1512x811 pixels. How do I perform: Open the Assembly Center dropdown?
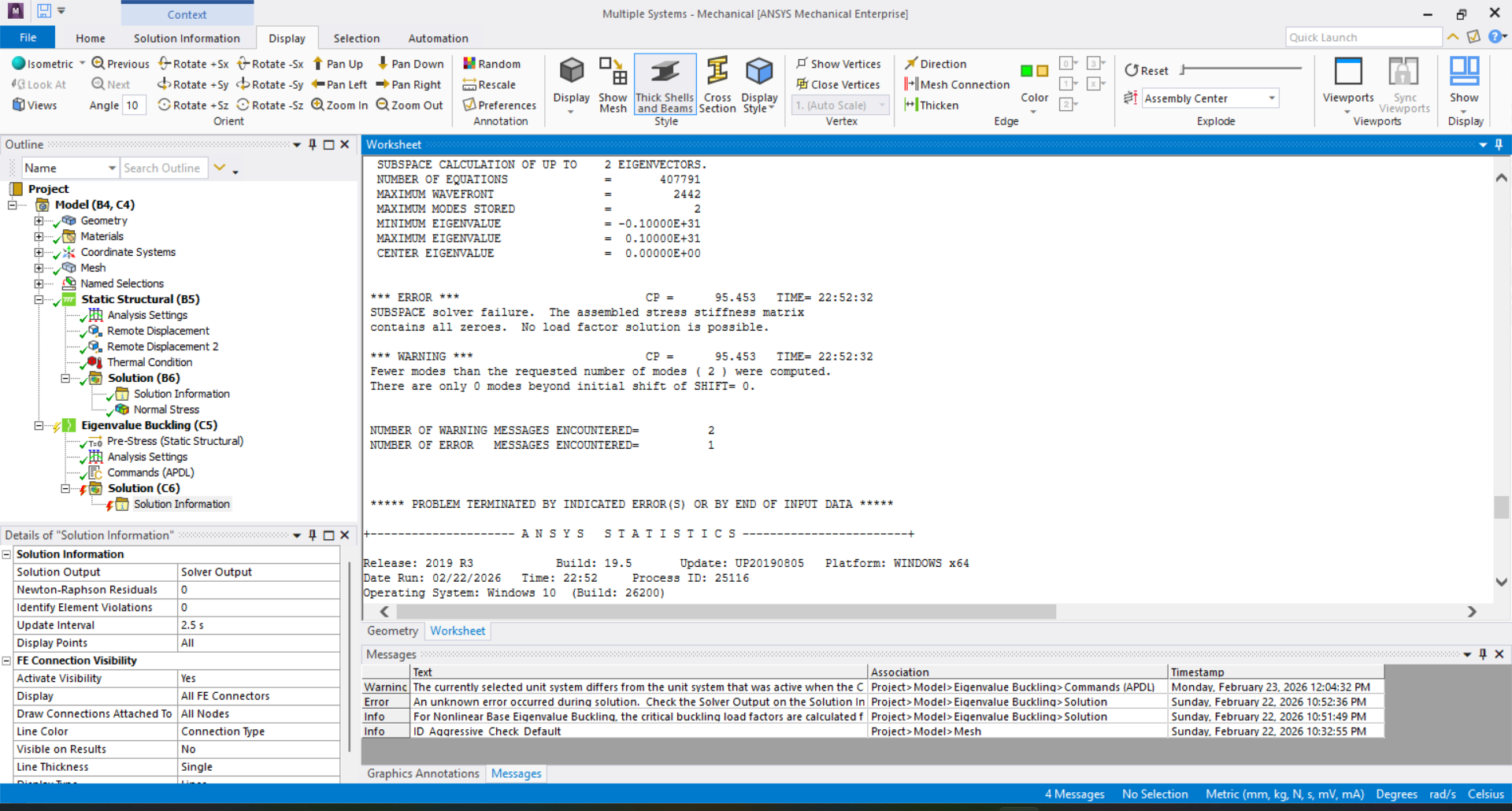coord(1271,98)
